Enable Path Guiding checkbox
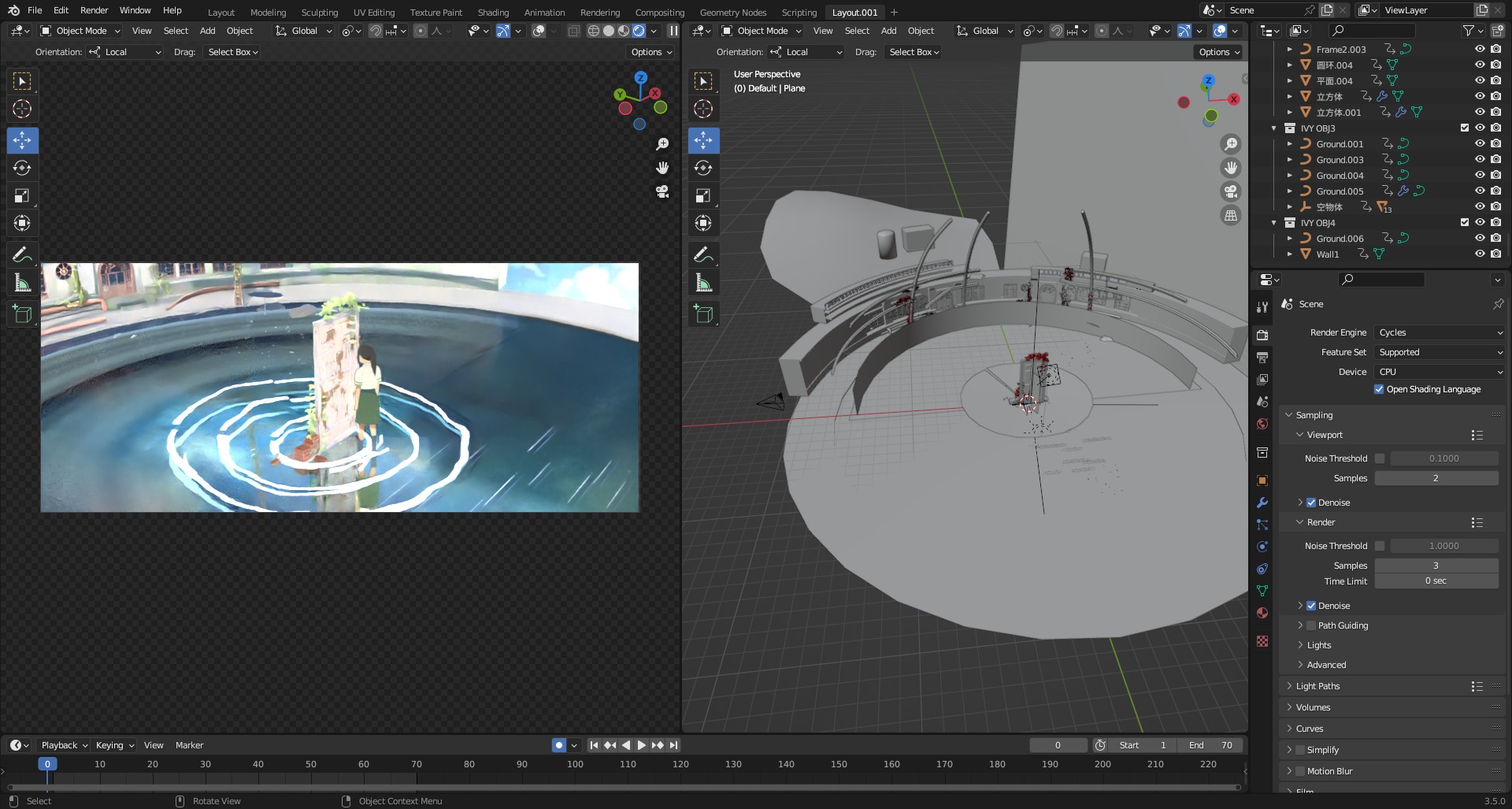 tap(1311, 625)
